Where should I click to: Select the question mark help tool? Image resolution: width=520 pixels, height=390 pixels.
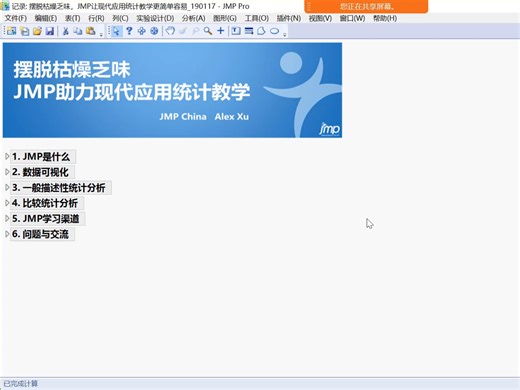coord(129,31)
